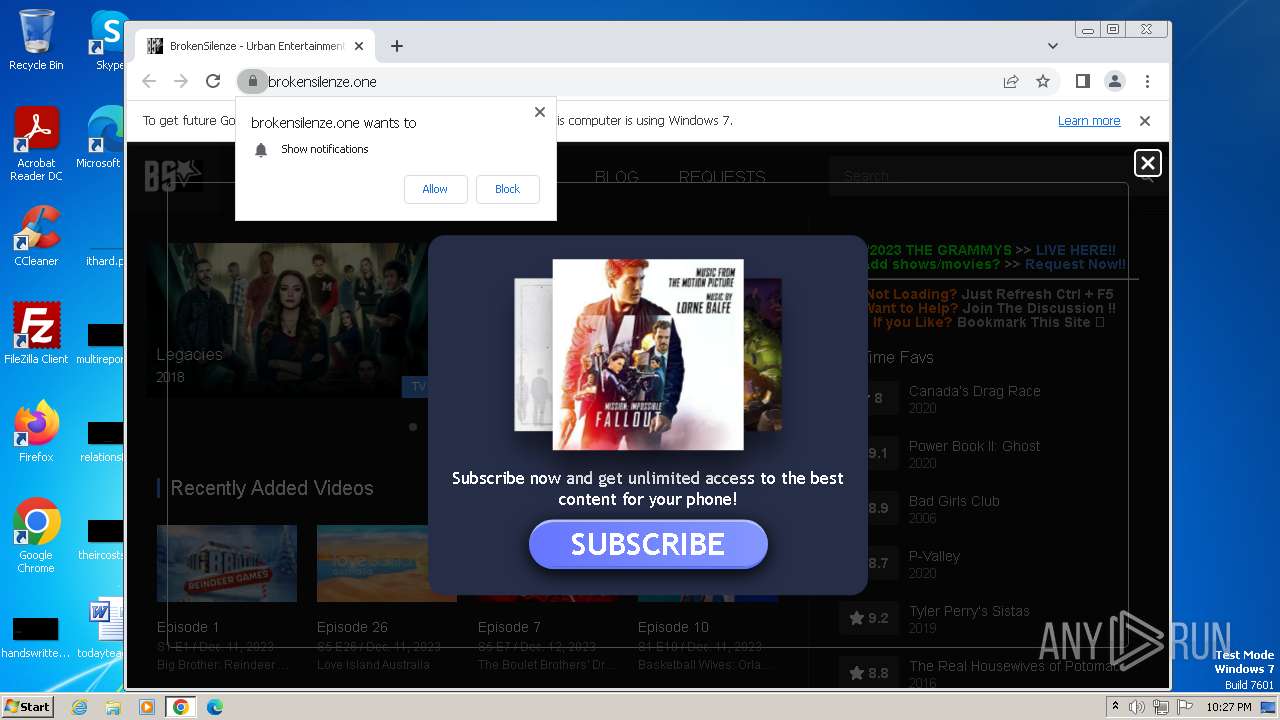
Task: Open The Real Housewives of Potomac entry
Action: point(1013,666)
